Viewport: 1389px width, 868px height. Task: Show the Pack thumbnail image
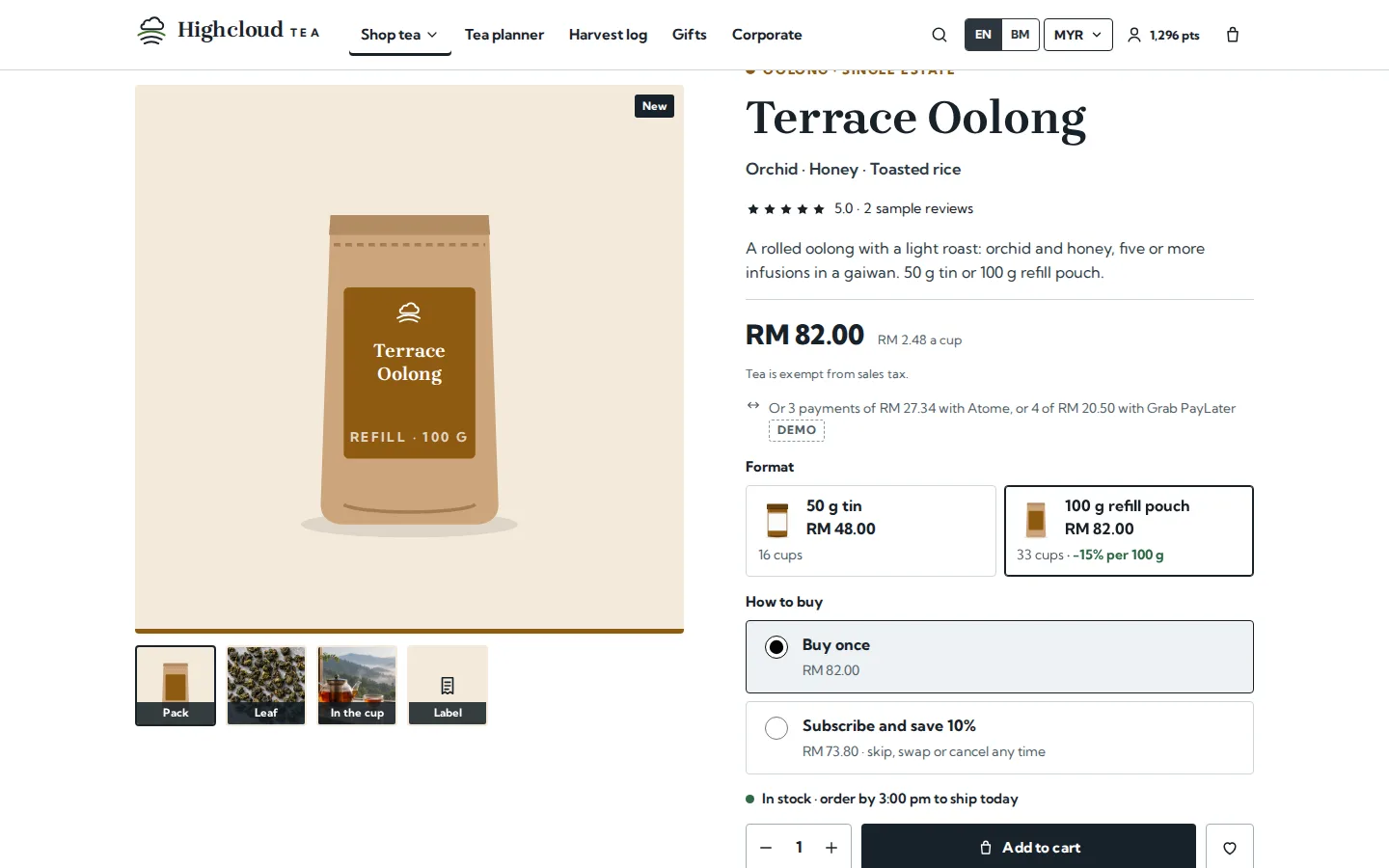176,686
